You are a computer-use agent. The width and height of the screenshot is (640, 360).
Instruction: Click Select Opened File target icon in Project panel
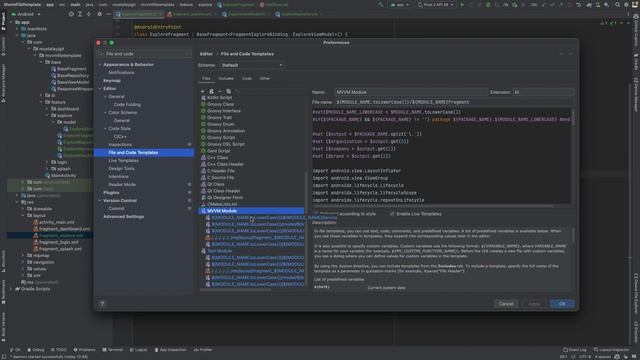pos(71,14)
